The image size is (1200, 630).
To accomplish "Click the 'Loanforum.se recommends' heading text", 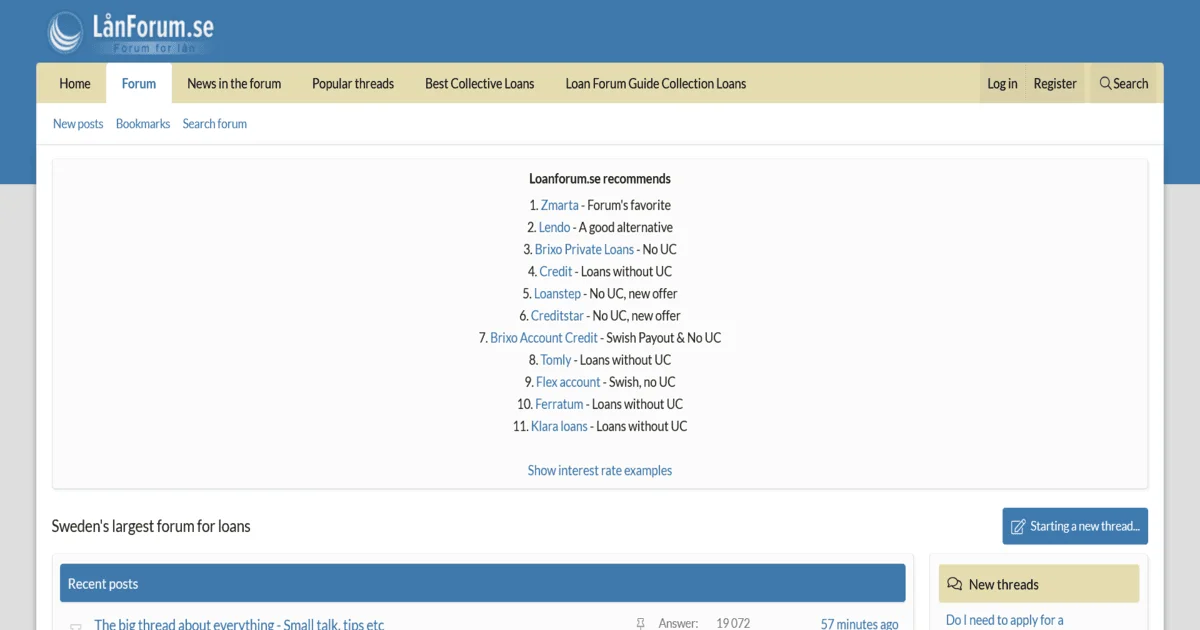I will coord(600,179).
